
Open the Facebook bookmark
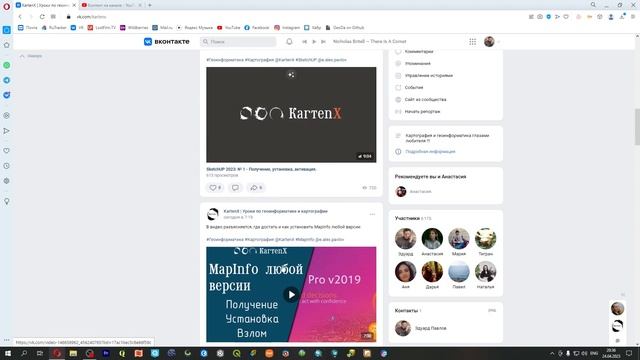point(257,28)
